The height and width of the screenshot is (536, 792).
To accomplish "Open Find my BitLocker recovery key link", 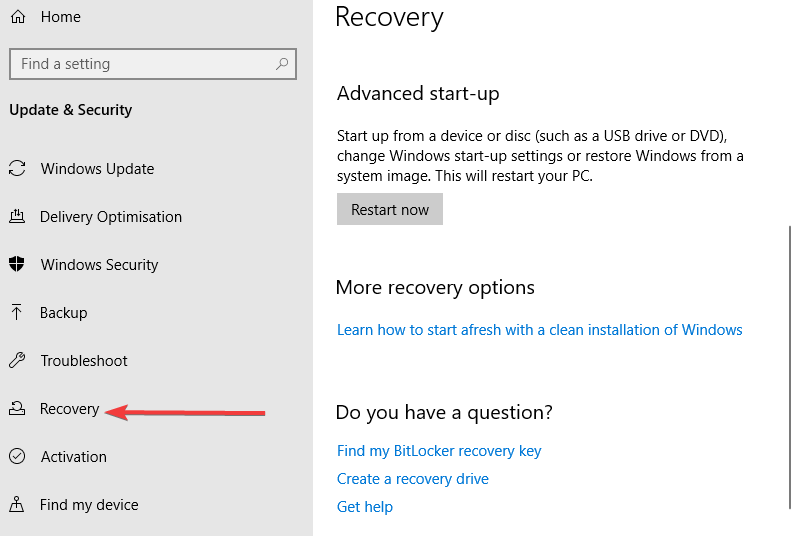I will [x=439, y=451].
